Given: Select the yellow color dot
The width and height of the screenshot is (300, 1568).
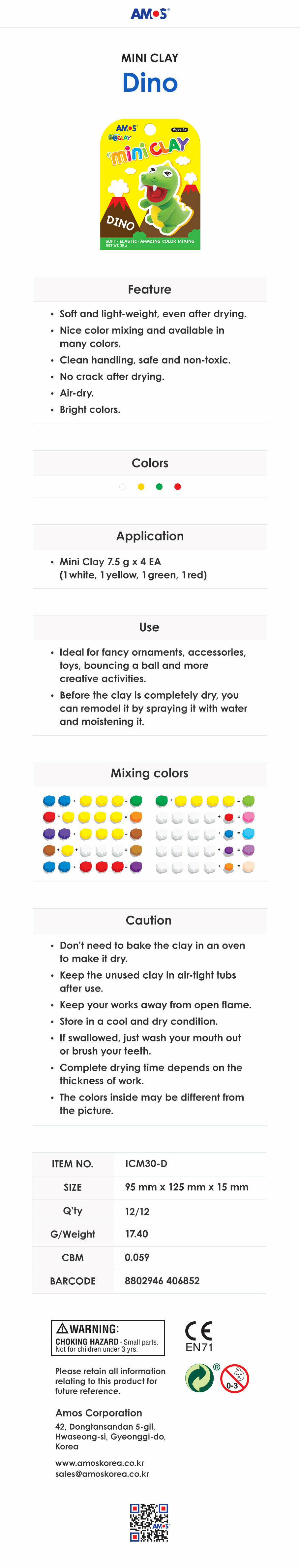Looking at the screenshot, I should [x=141, y=487].
